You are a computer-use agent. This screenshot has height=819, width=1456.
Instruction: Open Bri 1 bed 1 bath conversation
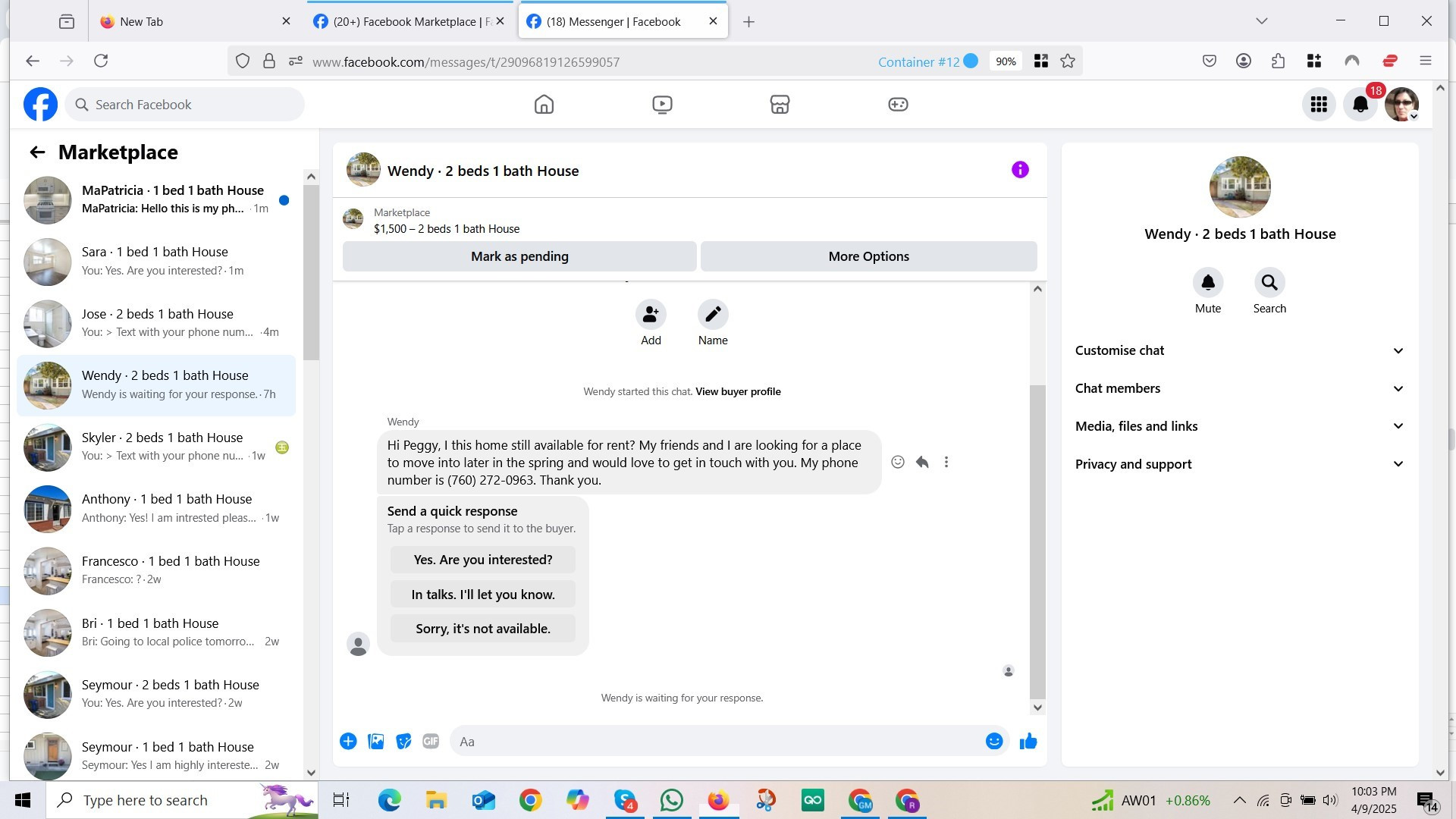156,632
